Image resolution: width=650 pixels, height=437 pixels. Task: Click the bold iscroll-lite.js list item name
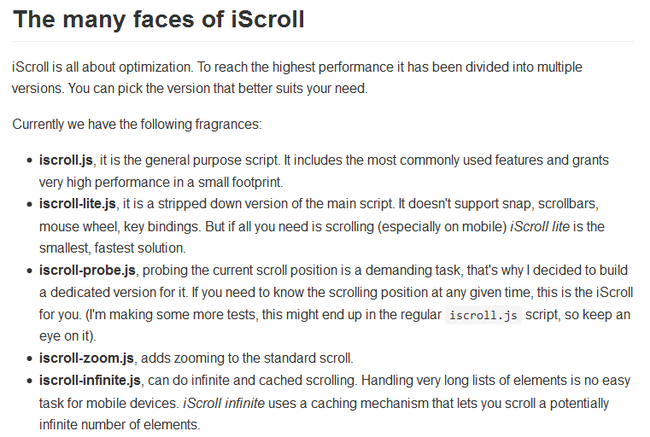(78, 204)
